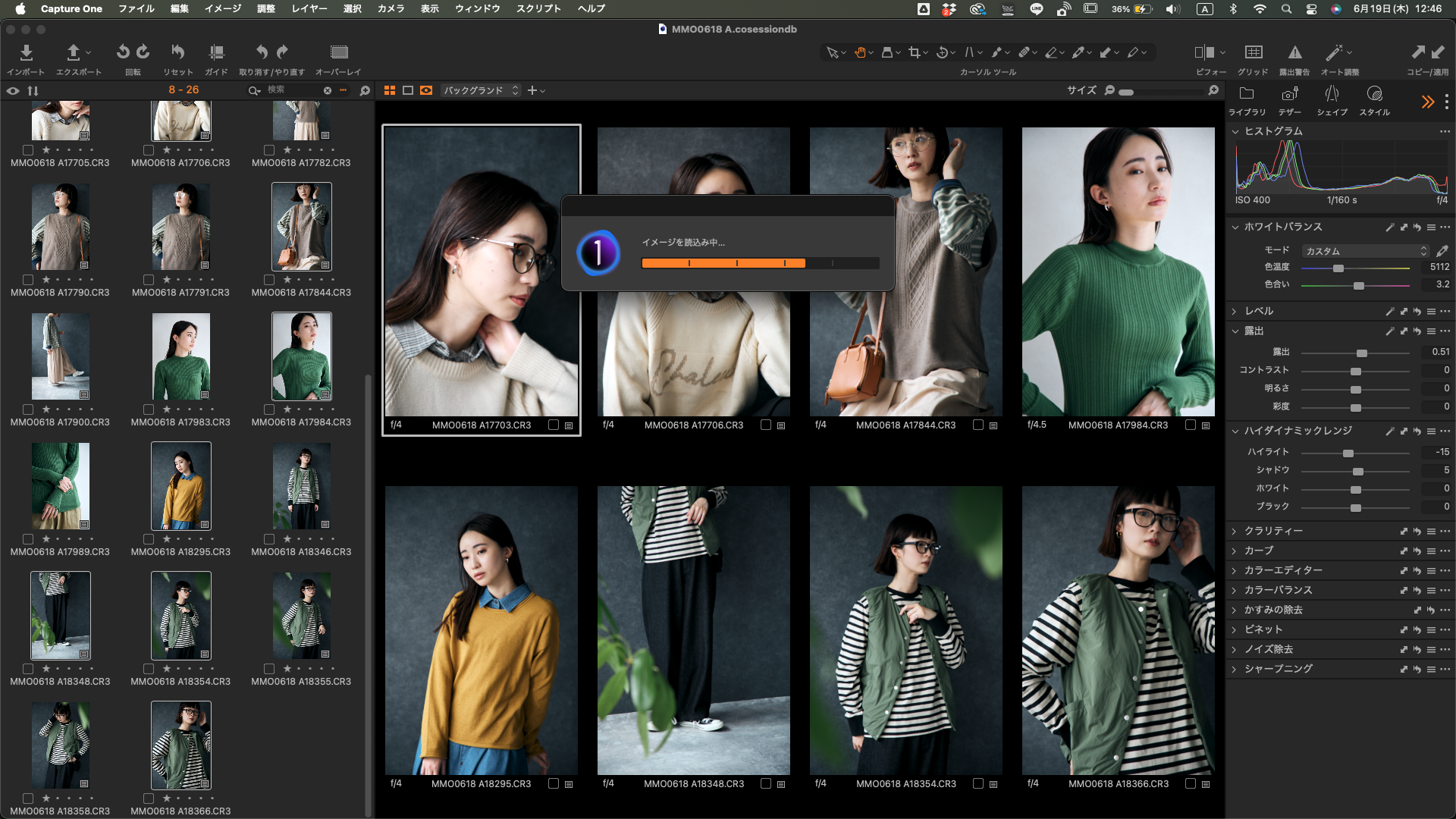This screenshot has width=1456, height=819.
Task: Select the Heal bandage tool
Action: click(1024, 52)
